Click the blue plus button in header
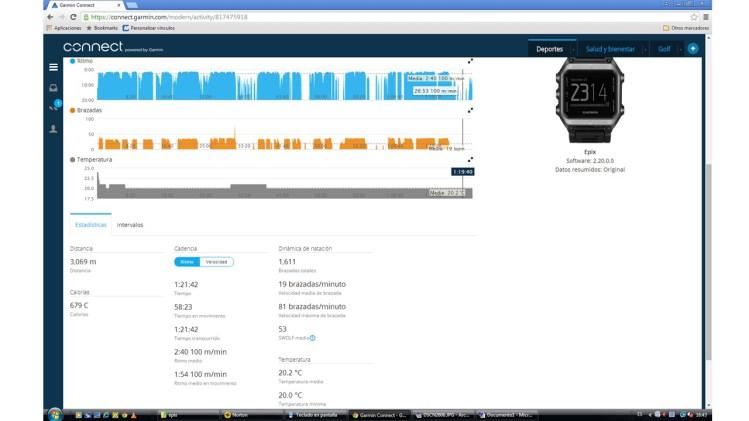Image resolution: width=749 pixels, height=421 pixels. pos(693,48)
